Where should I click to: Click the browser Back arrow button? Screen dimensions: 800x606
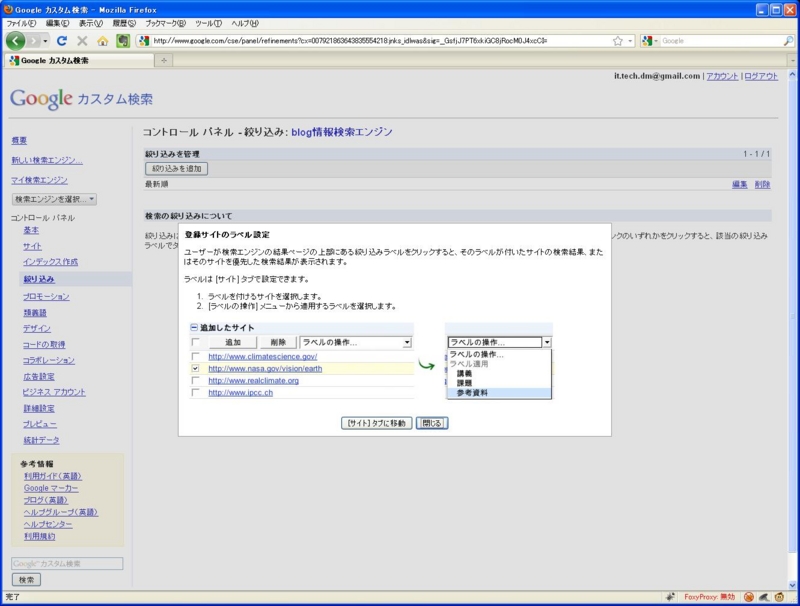15,41
